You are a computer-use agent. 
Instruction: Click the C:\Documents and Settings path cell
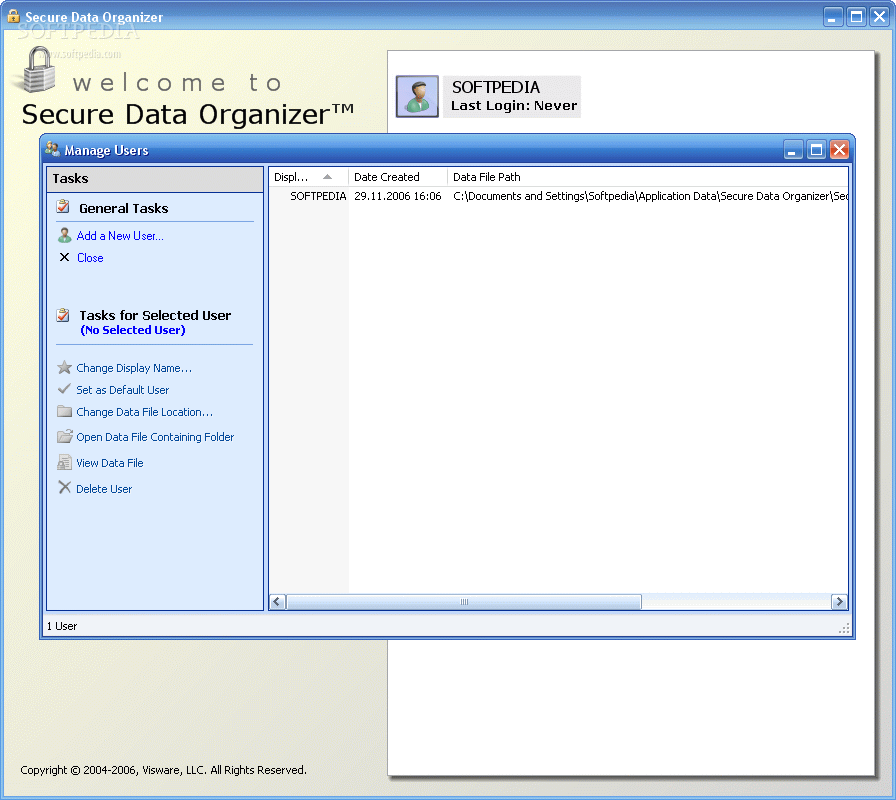tap(650, 196)
